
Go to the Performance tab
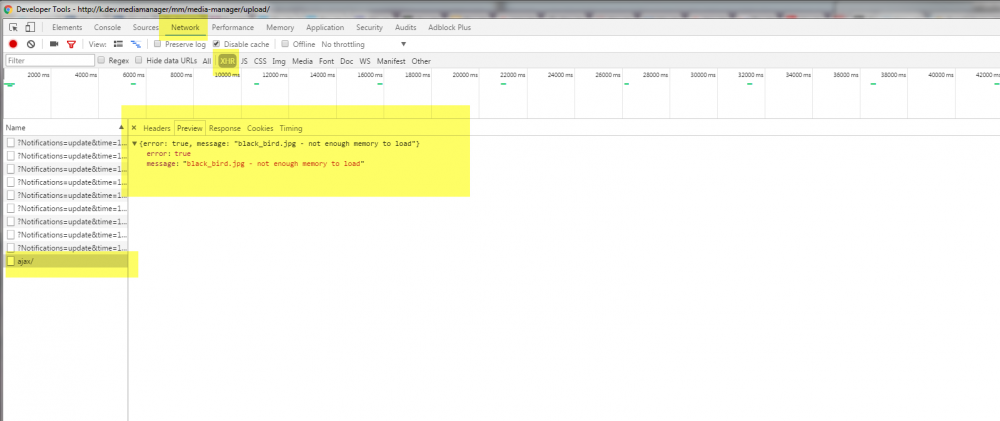coord(233,27)
